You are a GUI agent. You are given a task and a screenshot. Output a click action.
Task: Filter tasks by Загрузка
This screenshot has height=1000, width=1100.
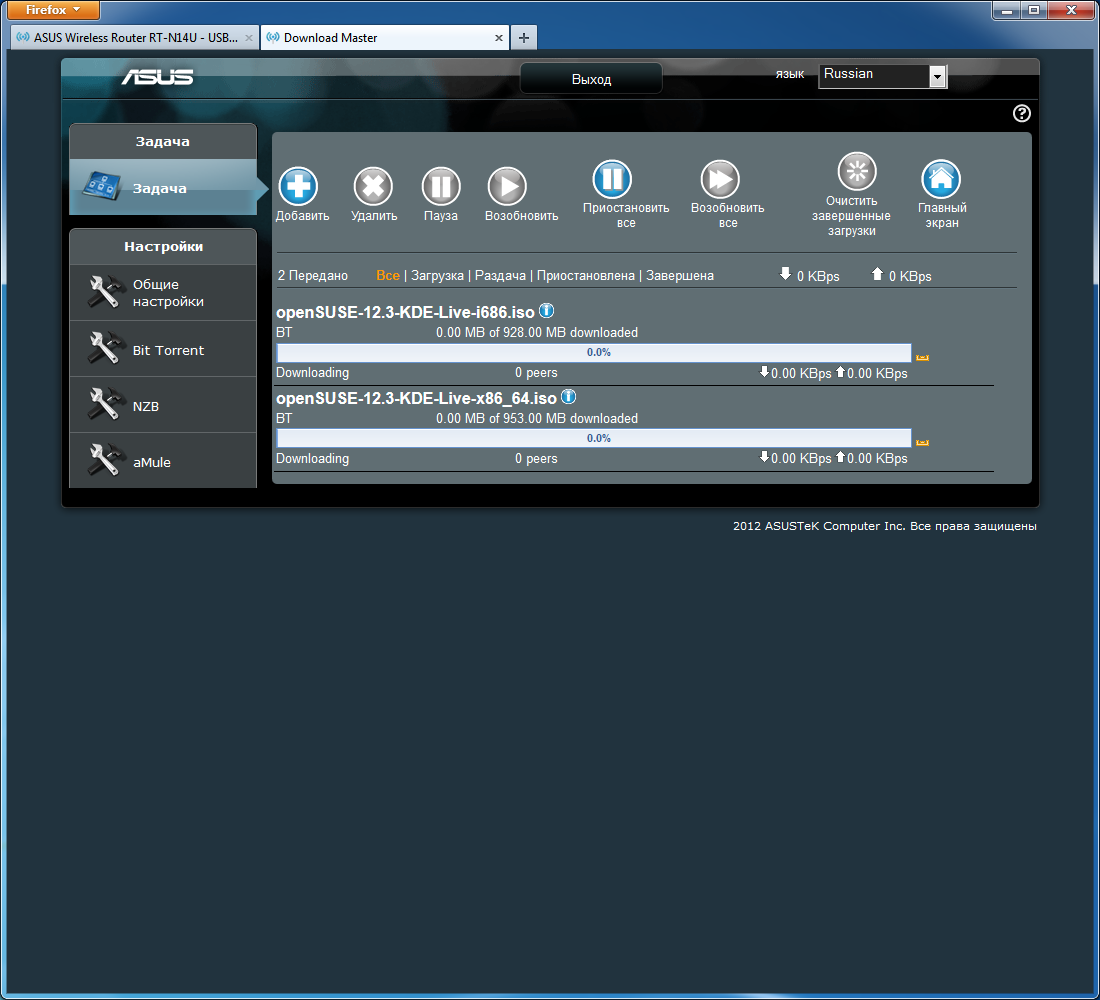click(437, 276)
